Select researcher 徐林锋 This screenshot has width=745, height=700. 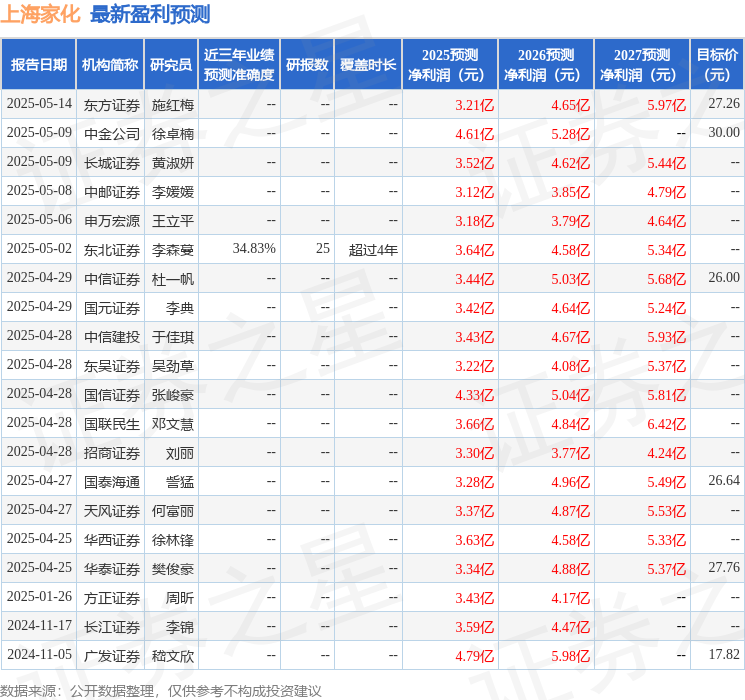click(173, 540)
